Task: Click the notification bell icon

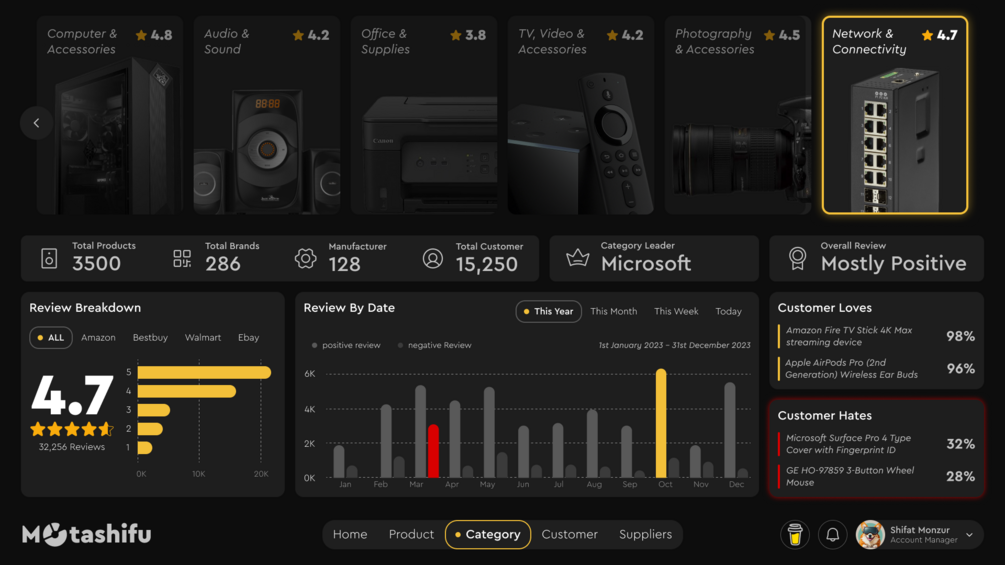Action: [832, 534]
